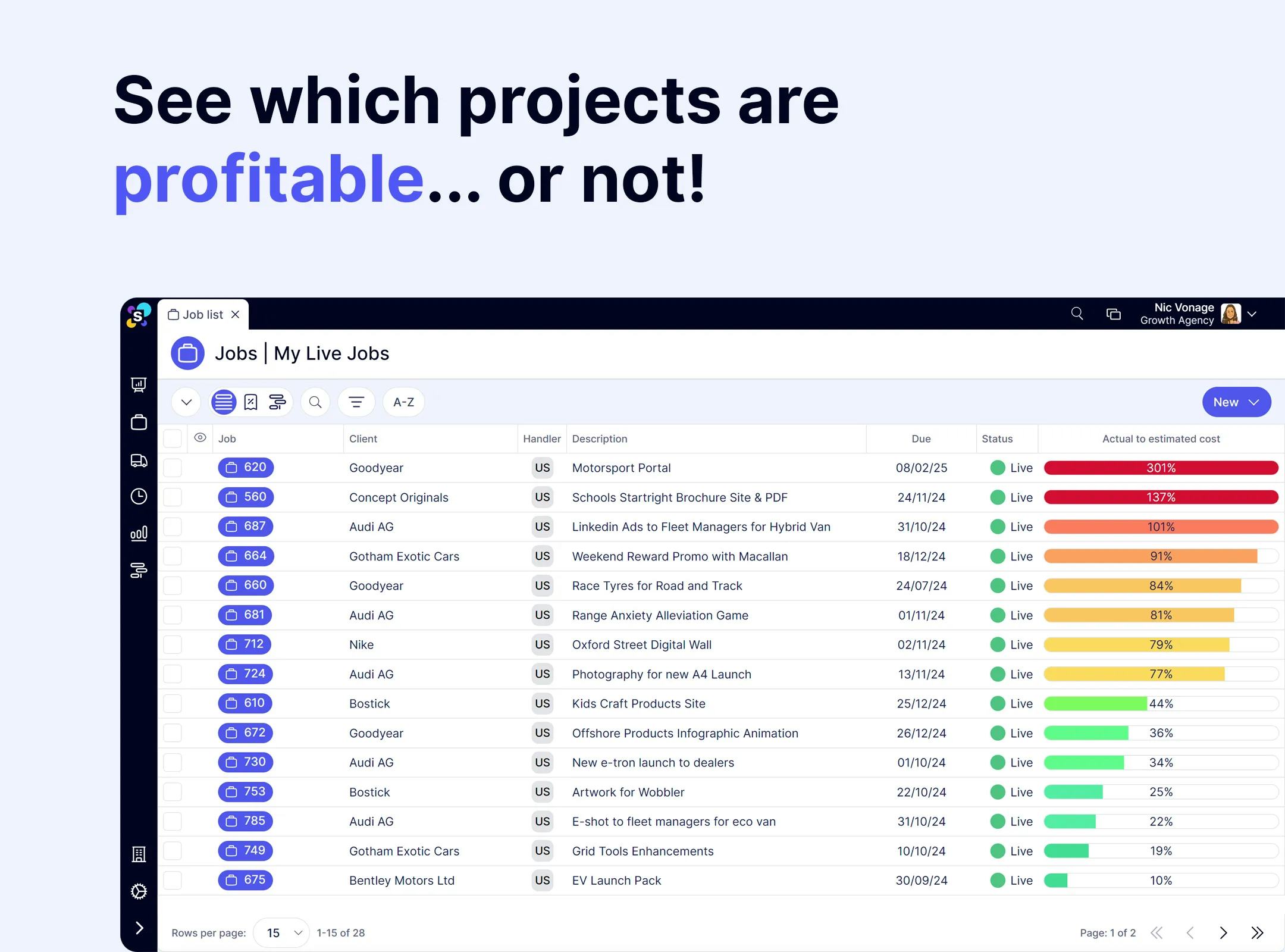Click the delivery truck sidebar icon

pos(139,460)
